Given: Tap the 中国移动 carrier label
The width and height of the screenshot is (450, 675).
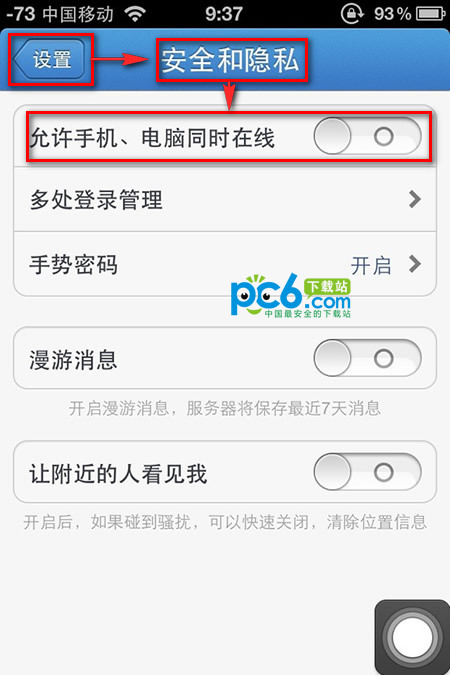Looking at the screenshot, I should coord(78,14).
